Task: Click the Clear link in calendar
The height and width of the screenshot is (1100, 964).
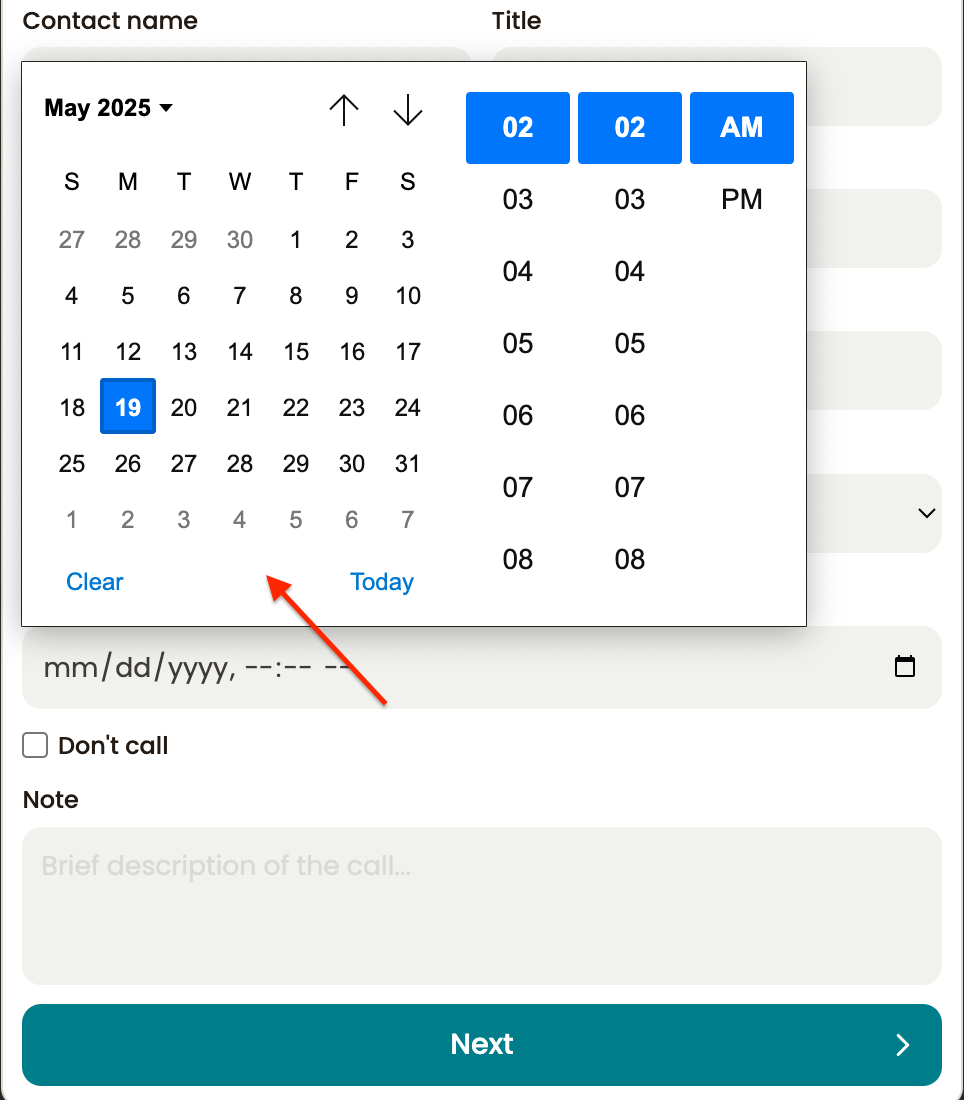Action: 95,582
